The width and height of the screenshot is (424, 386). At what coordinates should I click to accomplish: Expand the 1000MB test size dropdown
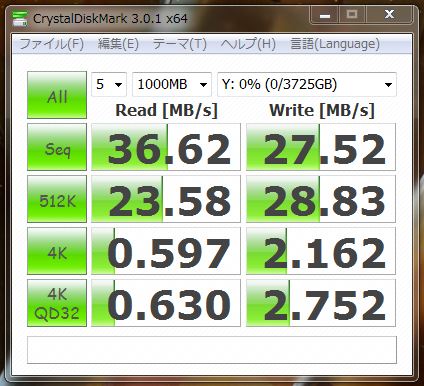coord(172,84)
